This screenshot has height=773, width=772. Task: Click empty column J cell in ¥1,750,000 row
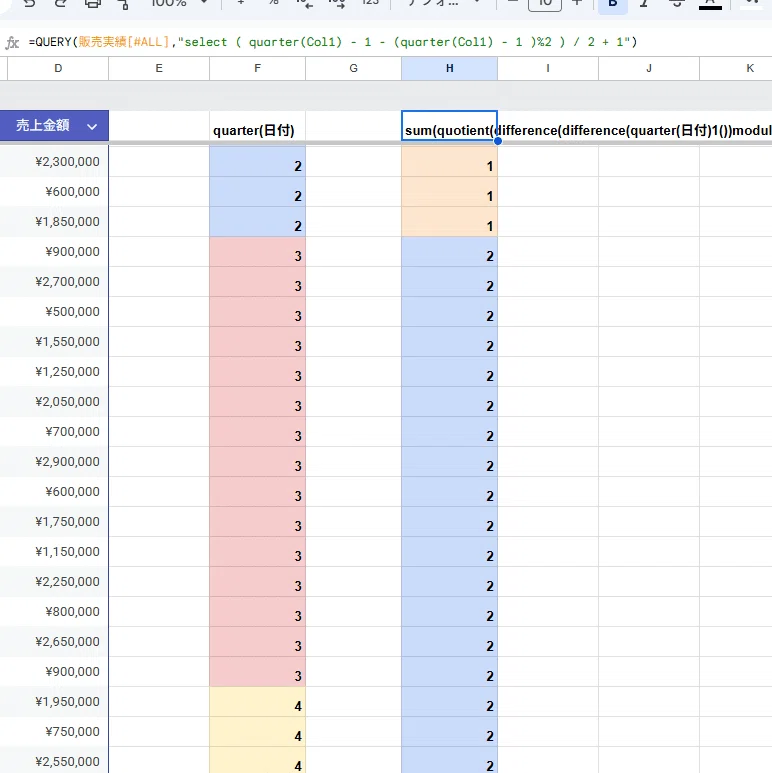coord(649,522)
